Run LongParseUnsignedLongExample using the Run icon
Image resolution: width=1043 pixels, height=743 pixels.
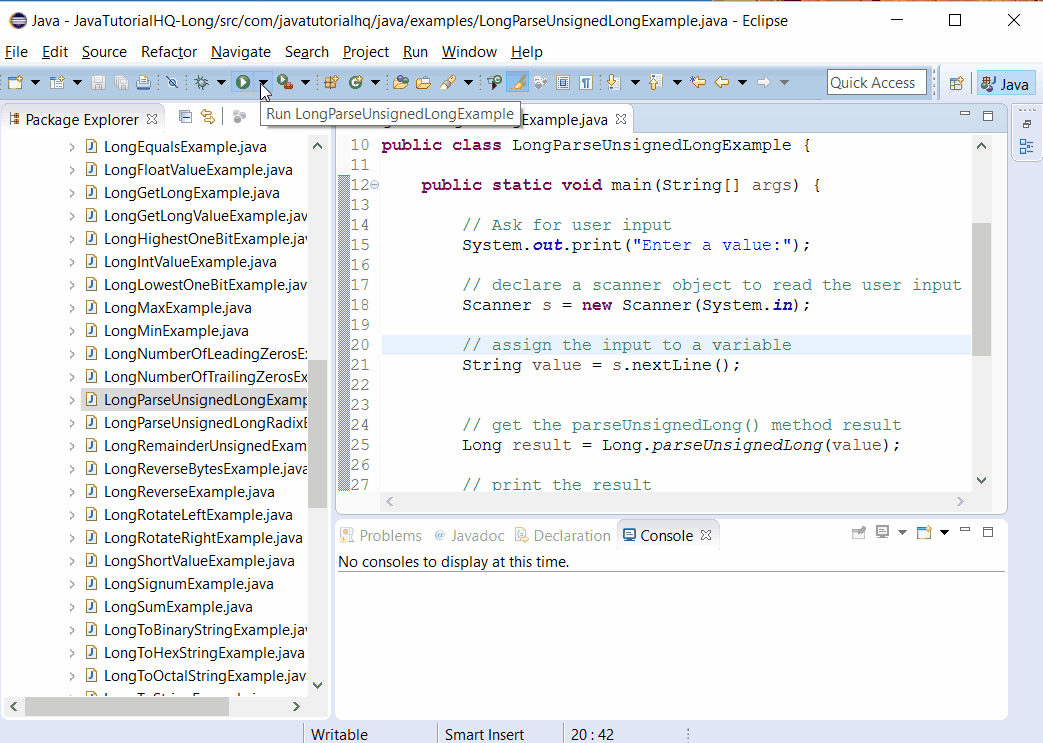[x=244, y=82]
